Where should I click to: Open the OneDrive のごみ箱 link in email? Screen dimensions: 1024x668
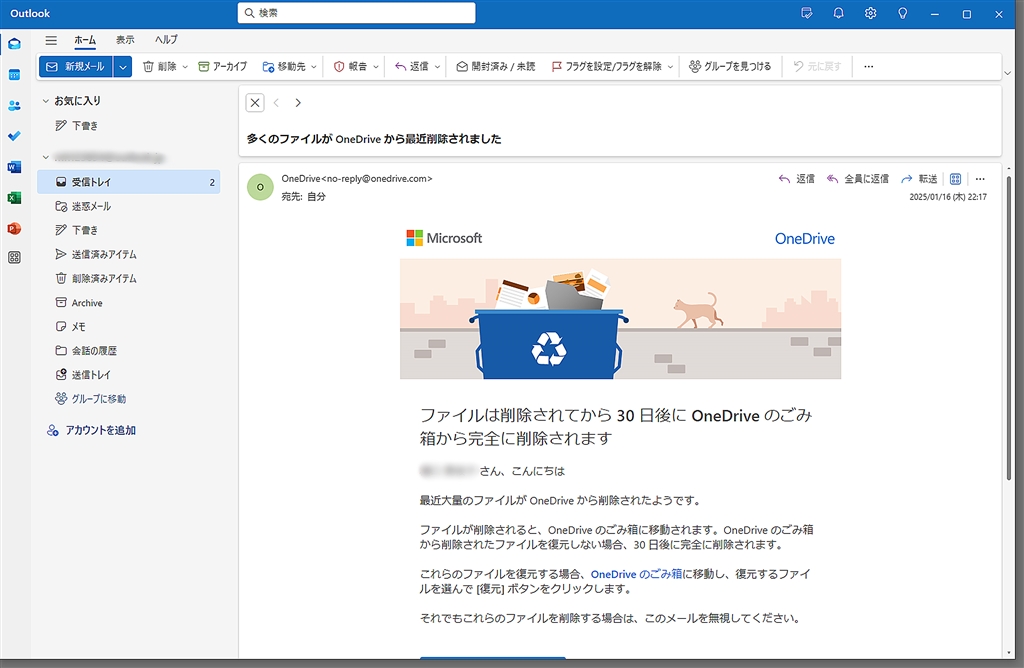636,574
